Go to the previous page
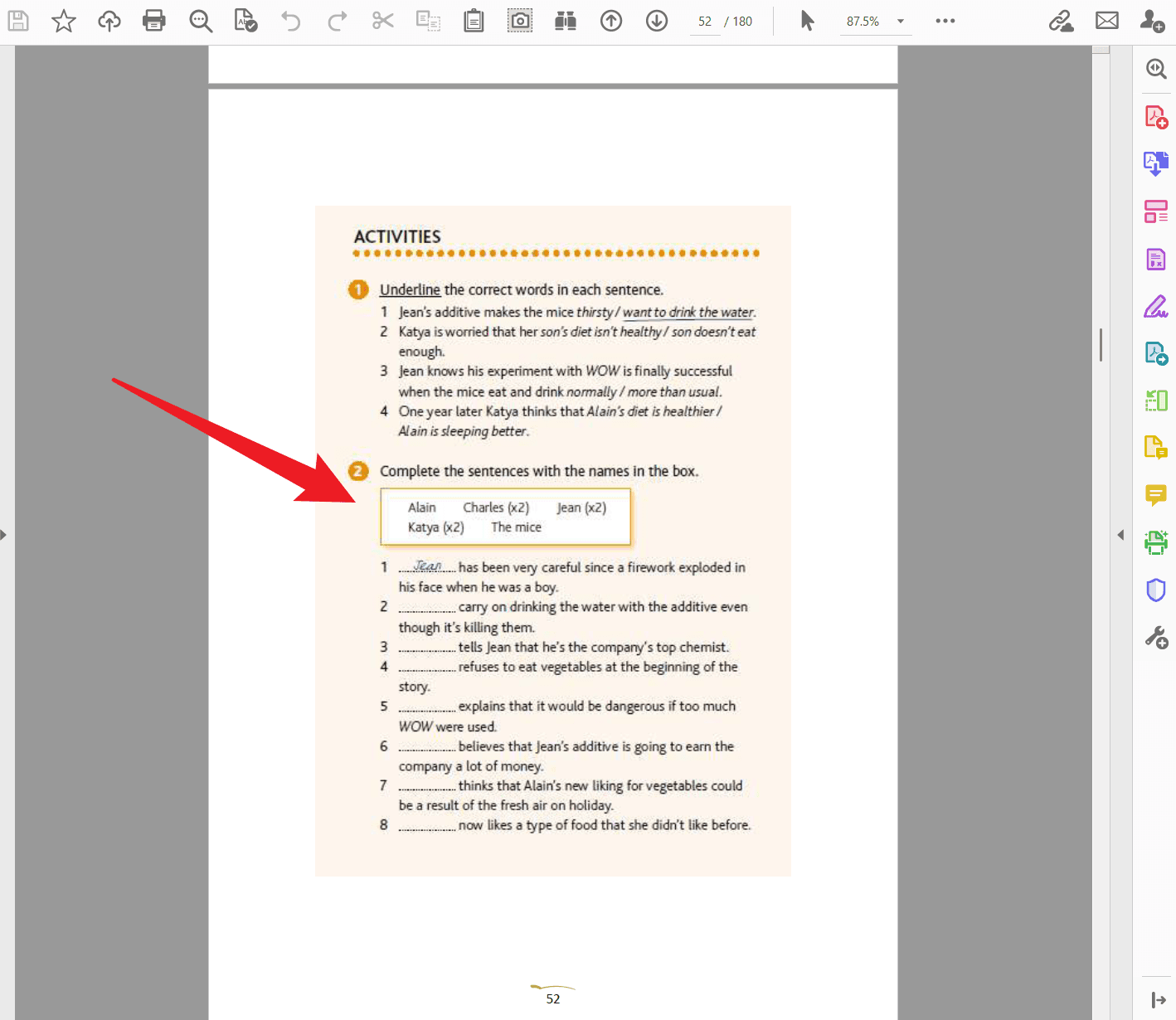This screenshot has height=1020, width=1176. pyautogui.click(x=611, y=21)
